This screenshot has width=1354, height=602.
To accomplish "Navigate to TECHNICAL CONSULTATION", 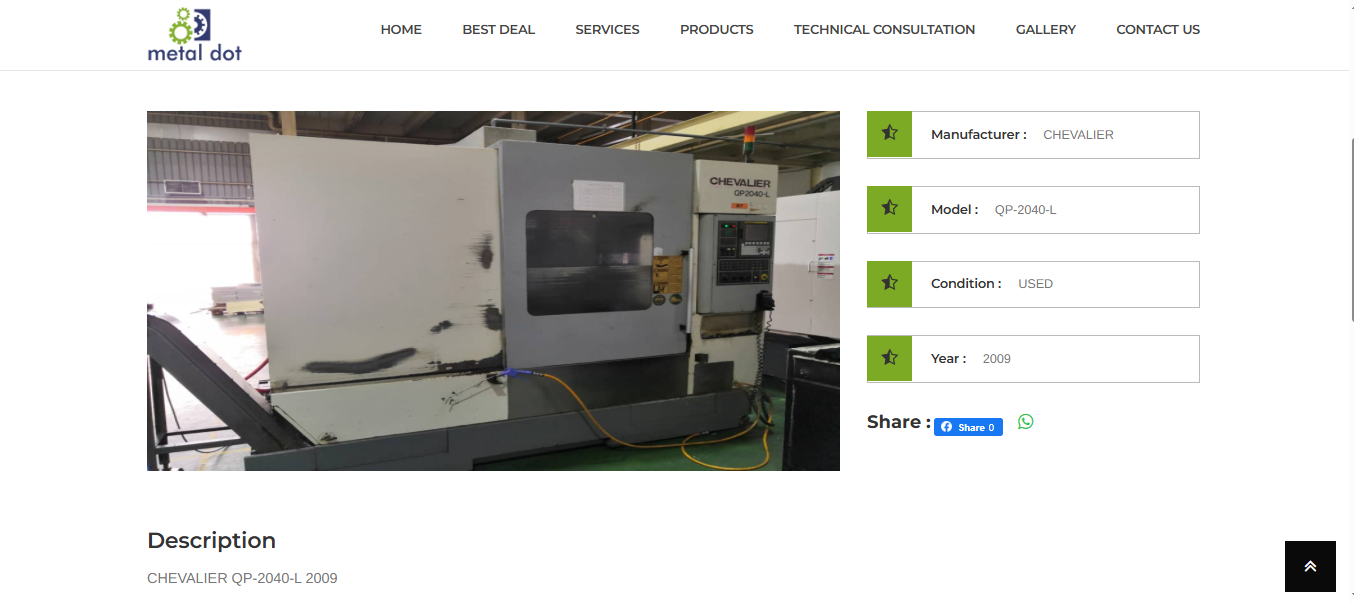I will [x=884, y=29].
